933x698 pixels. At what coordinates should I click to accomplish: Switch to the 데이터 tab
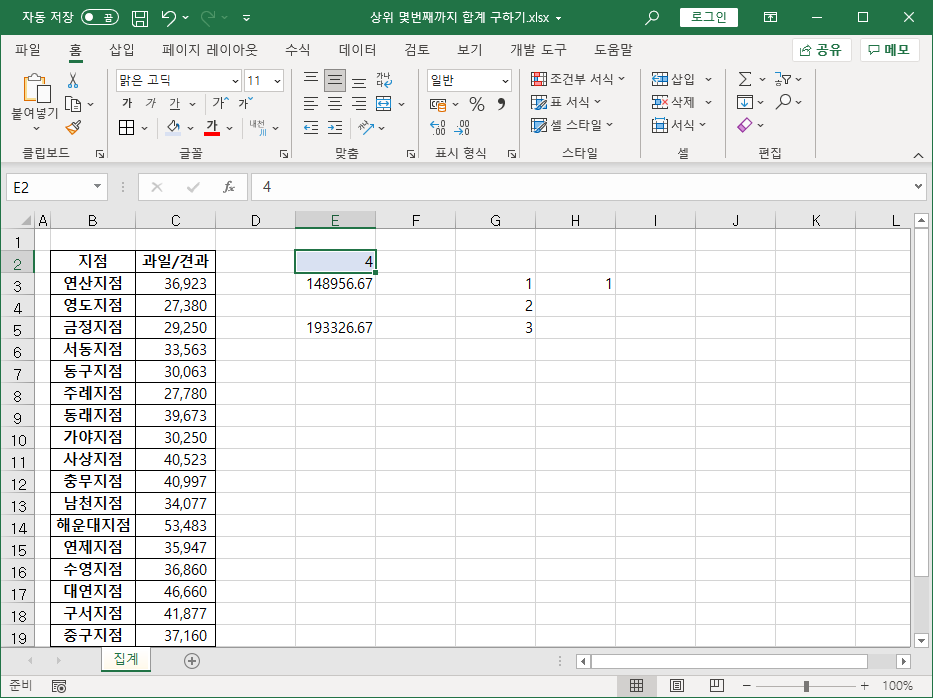357,50
